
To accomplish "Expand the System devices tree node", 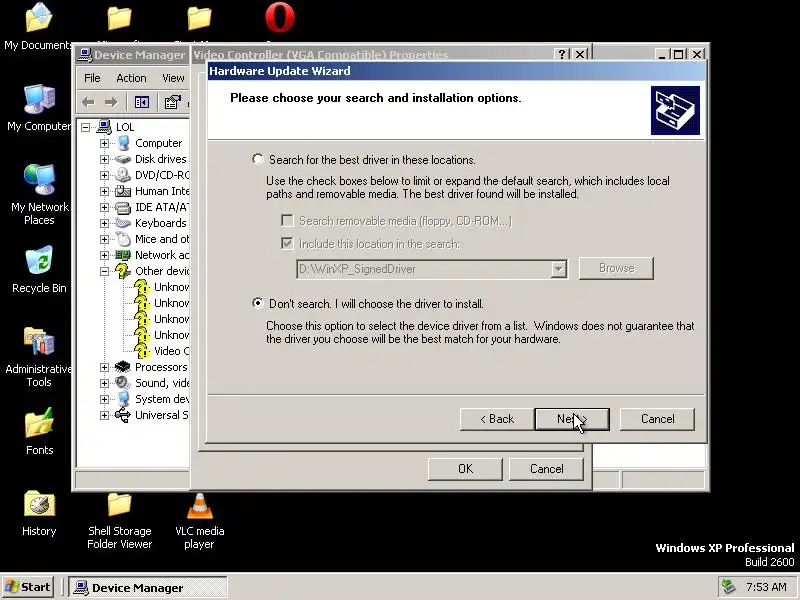I will 104,399.
